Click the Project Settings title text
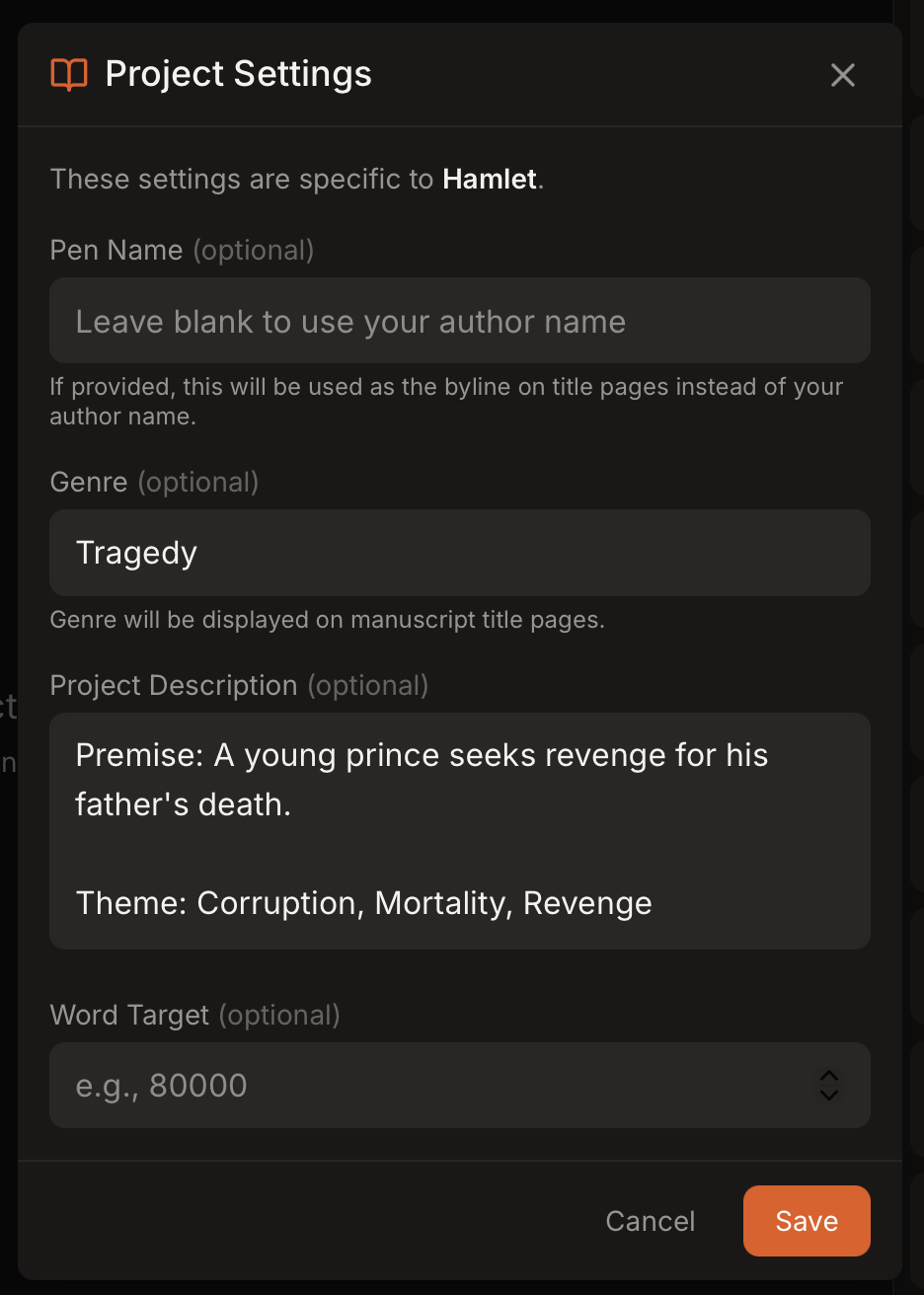This screenshot has height=1295, width=924. (237, 73)
